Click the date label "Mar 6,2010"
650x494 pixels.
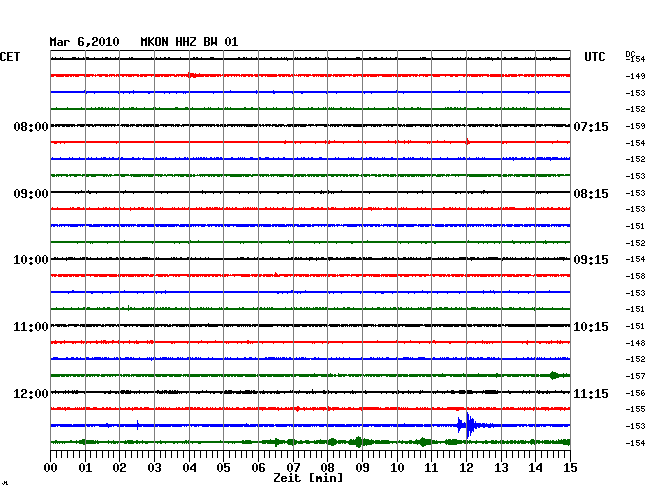click(x=84, y=42)
